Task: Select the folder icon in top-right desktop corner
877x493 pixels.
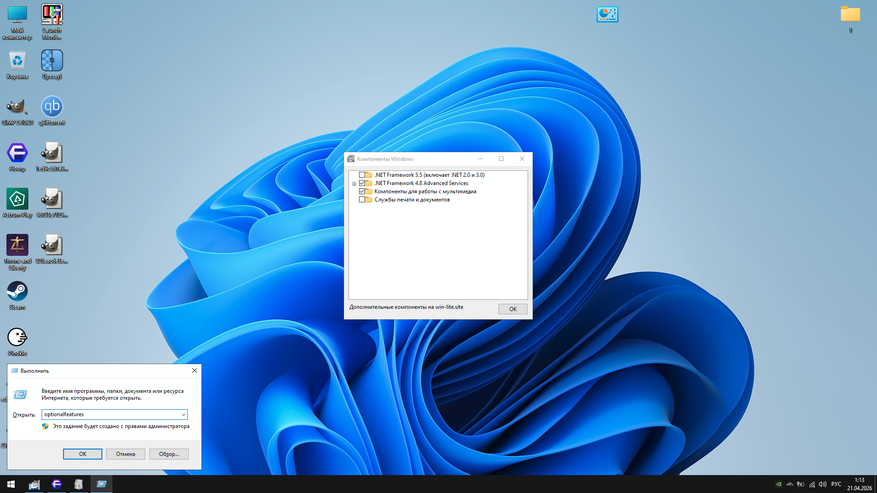Action: coord(850,14)
